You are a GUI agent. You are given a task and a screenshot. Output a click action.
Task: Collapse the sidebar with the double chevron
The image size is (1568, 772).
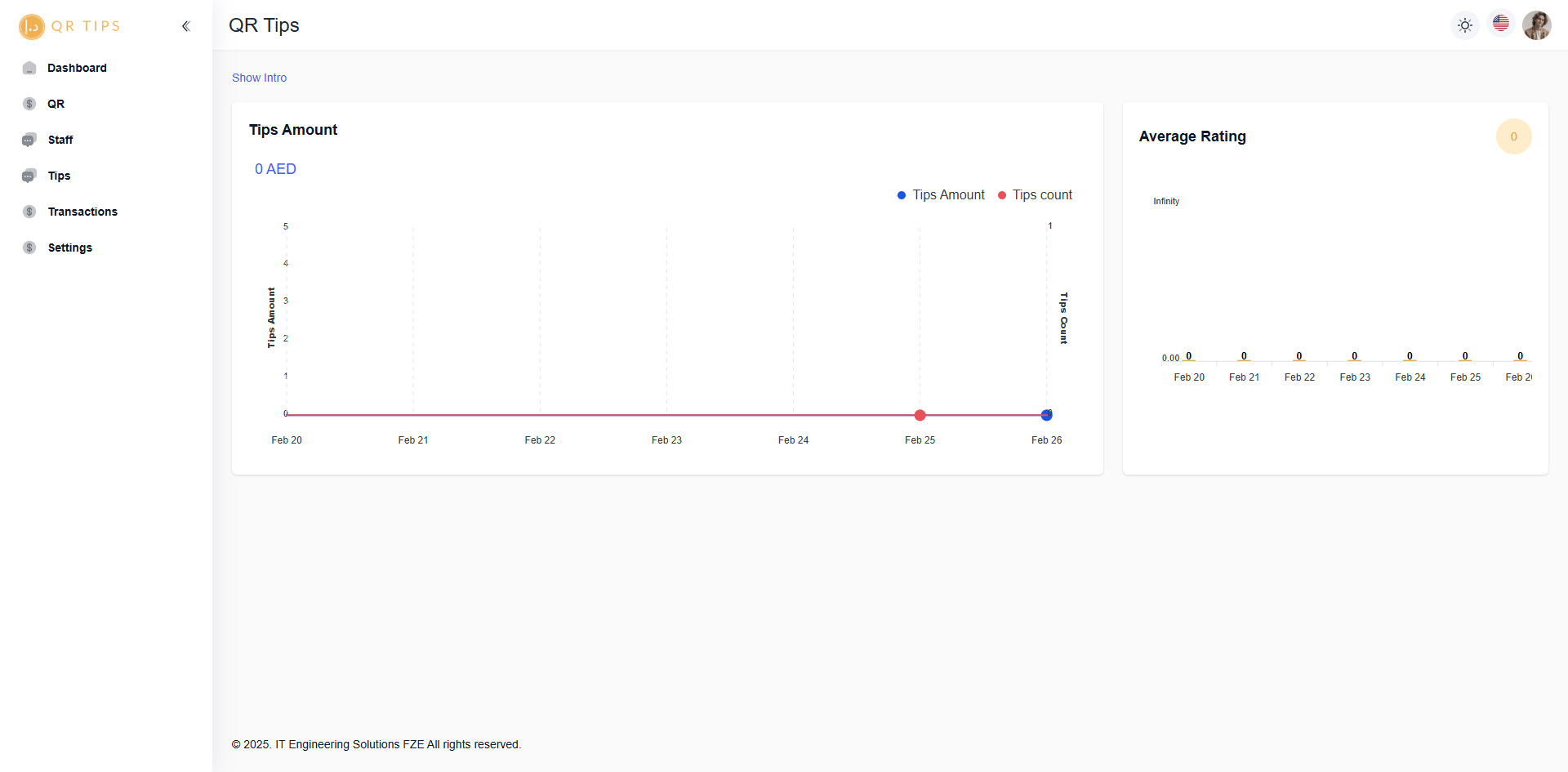click(186, 26)
